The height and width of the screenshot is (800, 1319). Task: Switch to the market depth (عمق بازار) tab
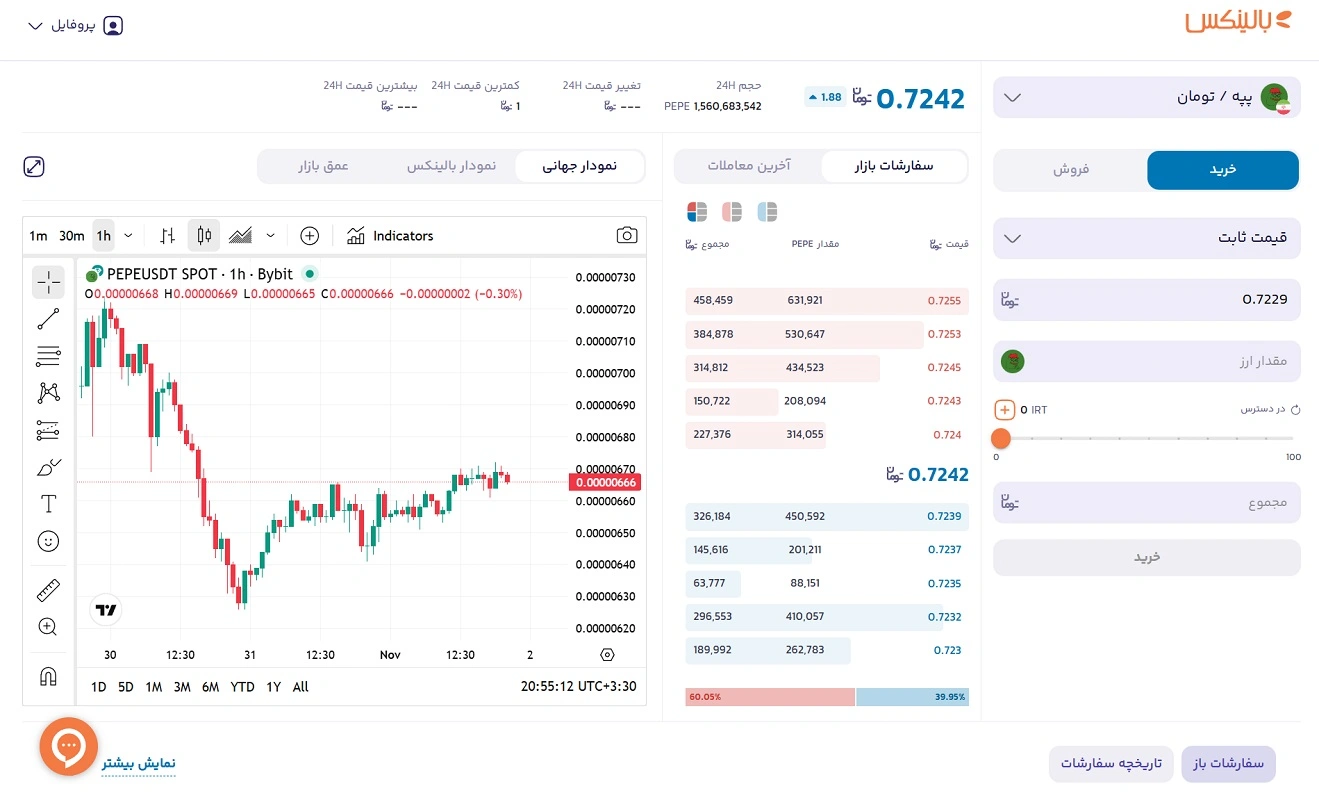point(322,166)
